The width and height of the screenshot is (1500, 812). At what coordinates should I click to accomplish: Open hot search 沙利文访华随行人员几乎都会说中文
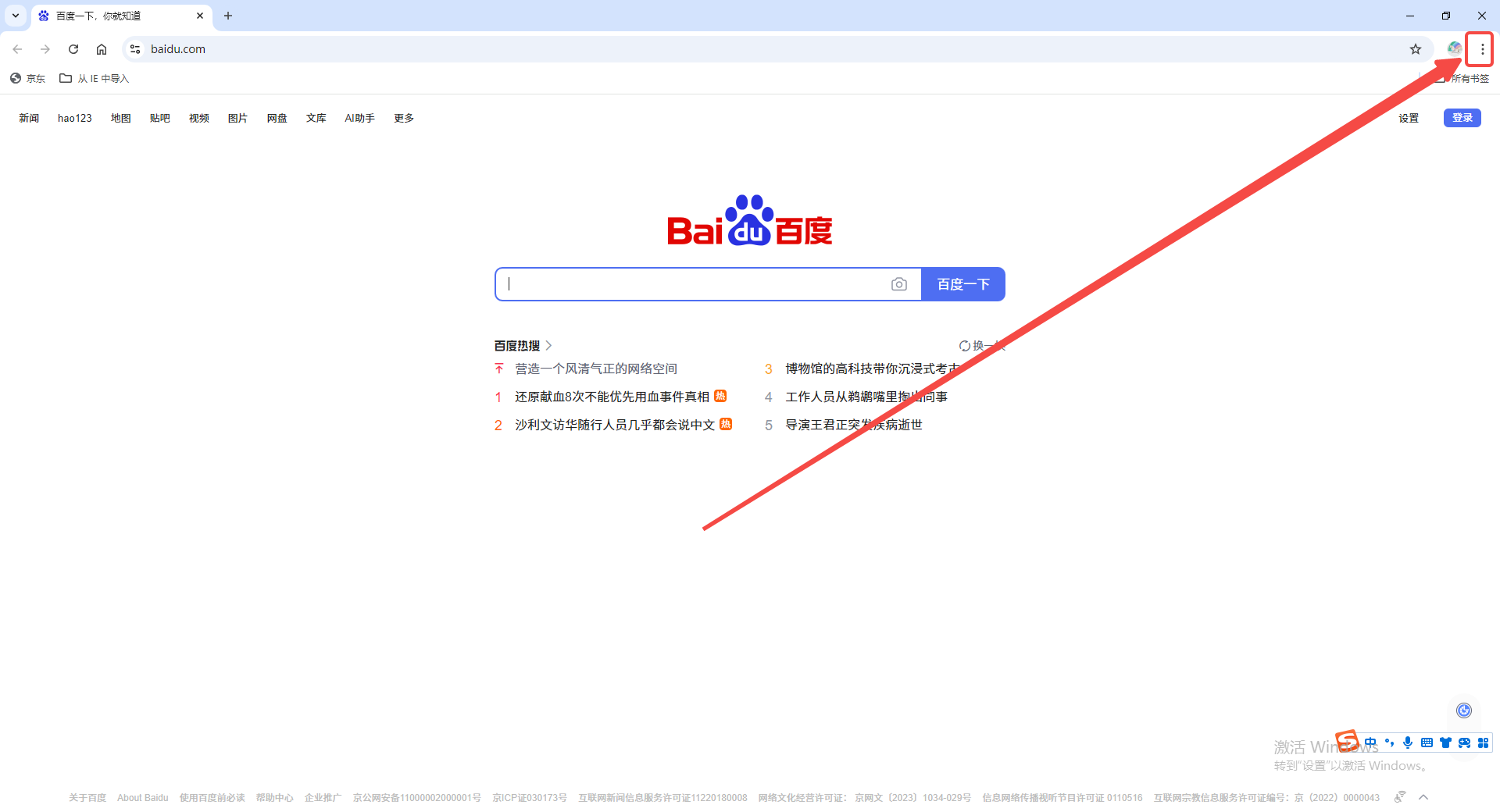coord(615,425)
